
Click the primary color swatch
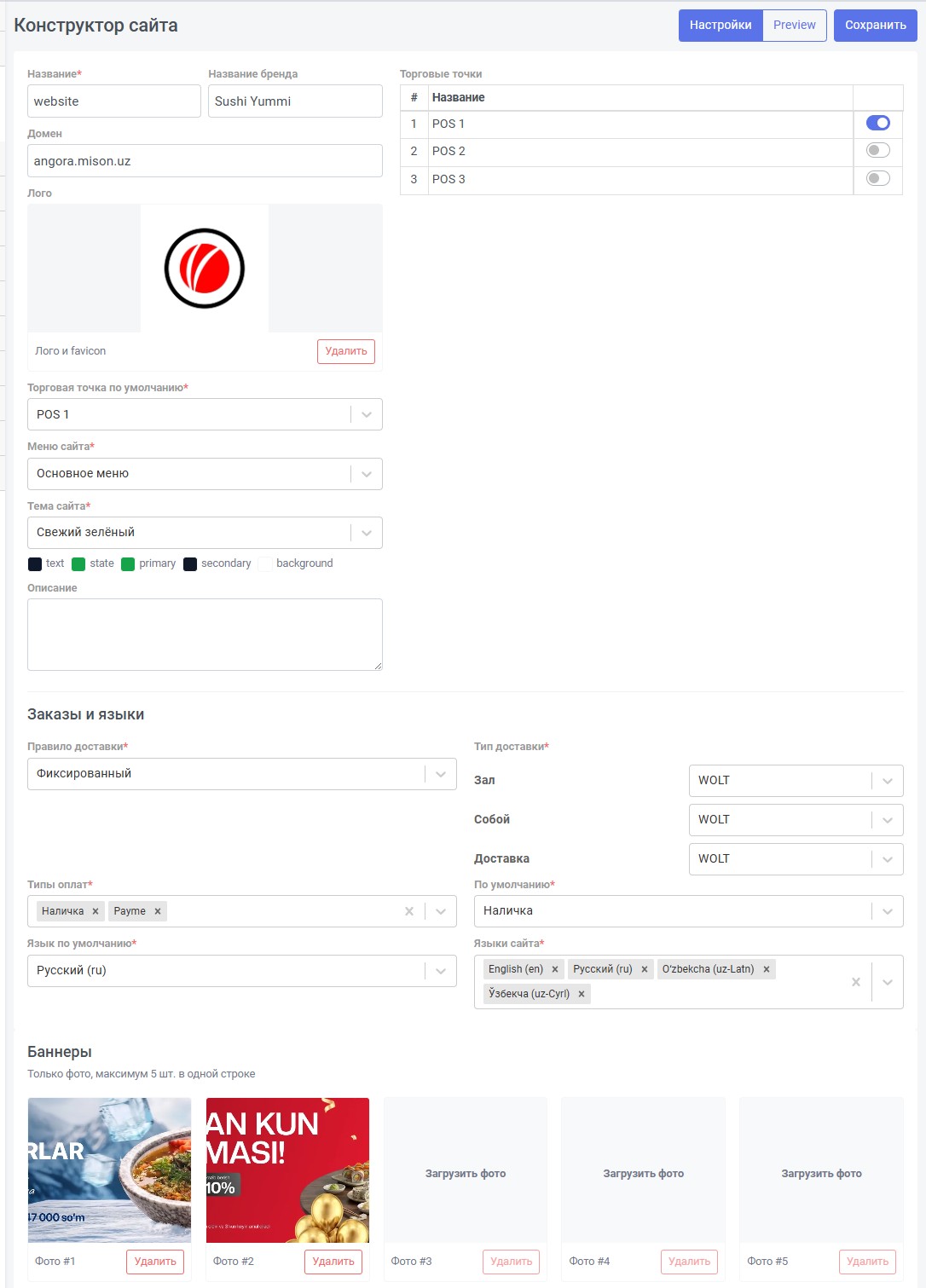(x=128, y=563)
